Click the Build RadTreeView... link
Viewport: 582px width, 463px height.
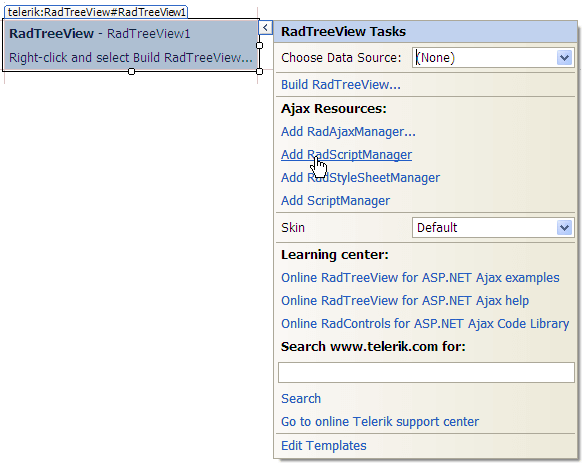[x=341, y=85]
